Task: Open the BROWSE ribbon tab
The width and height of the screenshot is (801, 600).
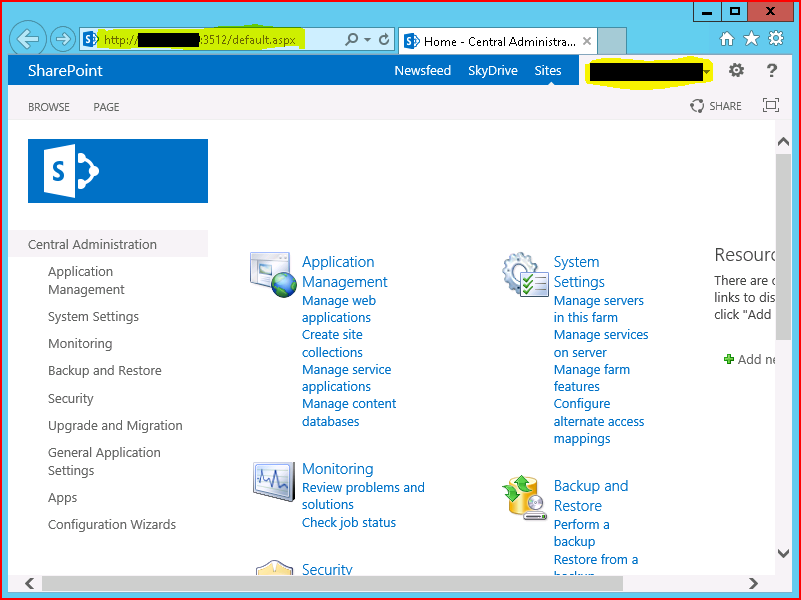Action: coord(49,107)
